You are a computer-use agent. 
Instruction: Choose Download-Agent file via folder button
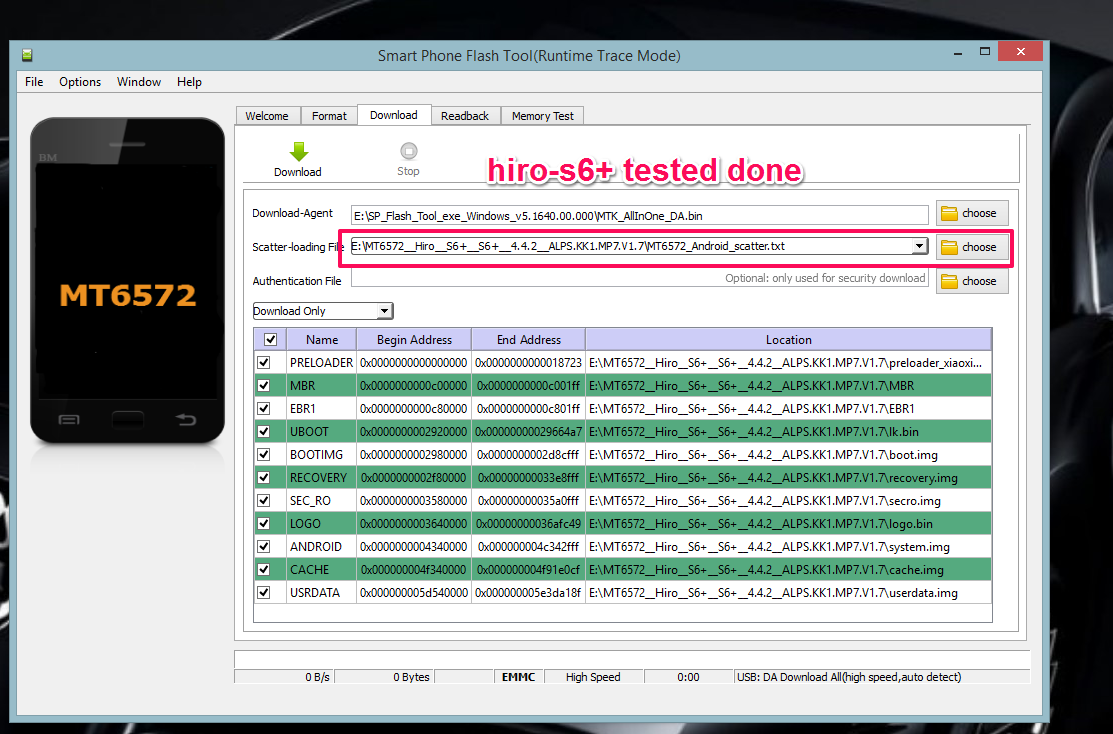[x=971, y=213]
